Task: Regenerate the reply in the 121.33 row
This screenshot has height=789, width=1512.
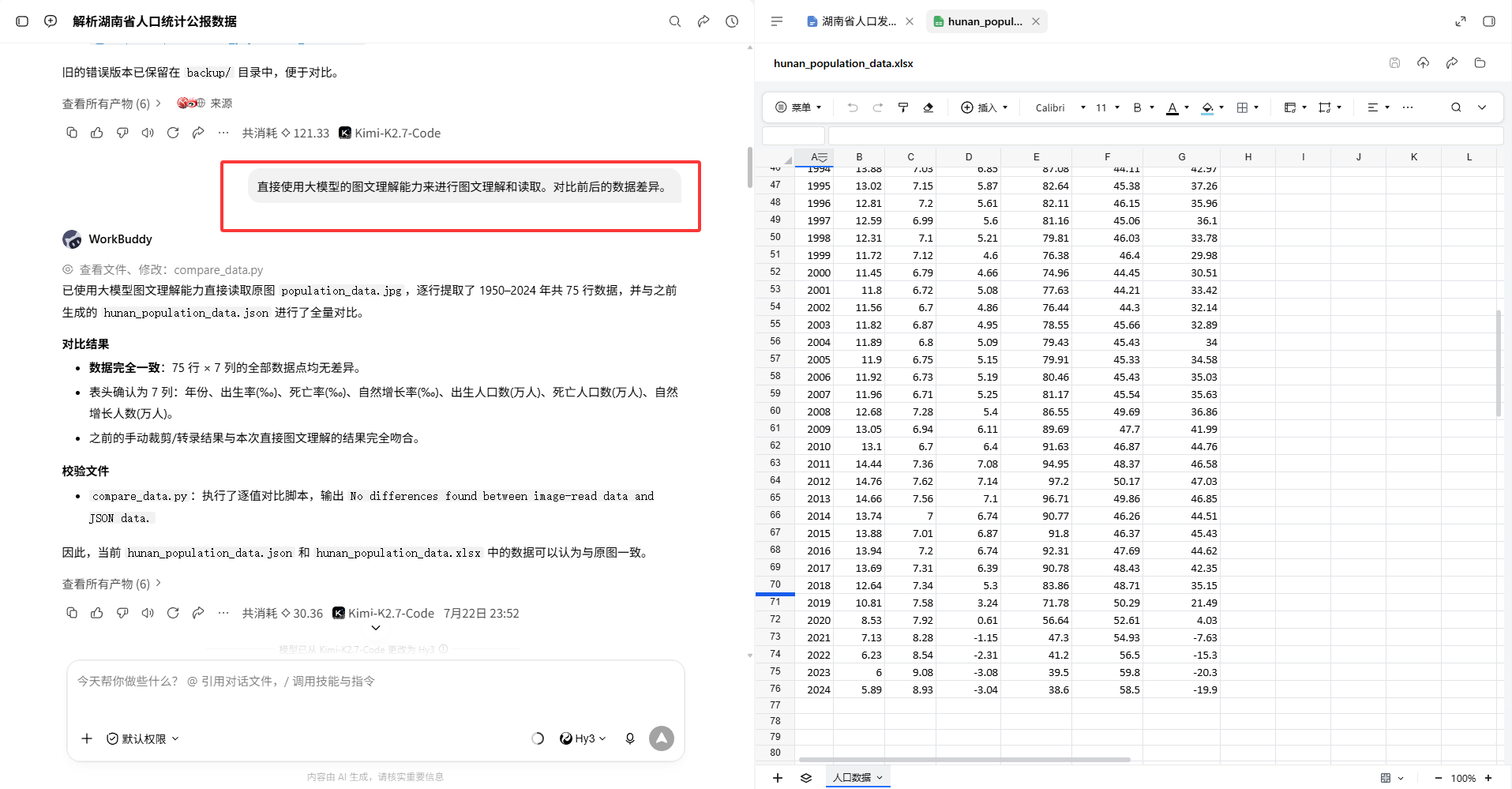Action: (x=173, y=133)
